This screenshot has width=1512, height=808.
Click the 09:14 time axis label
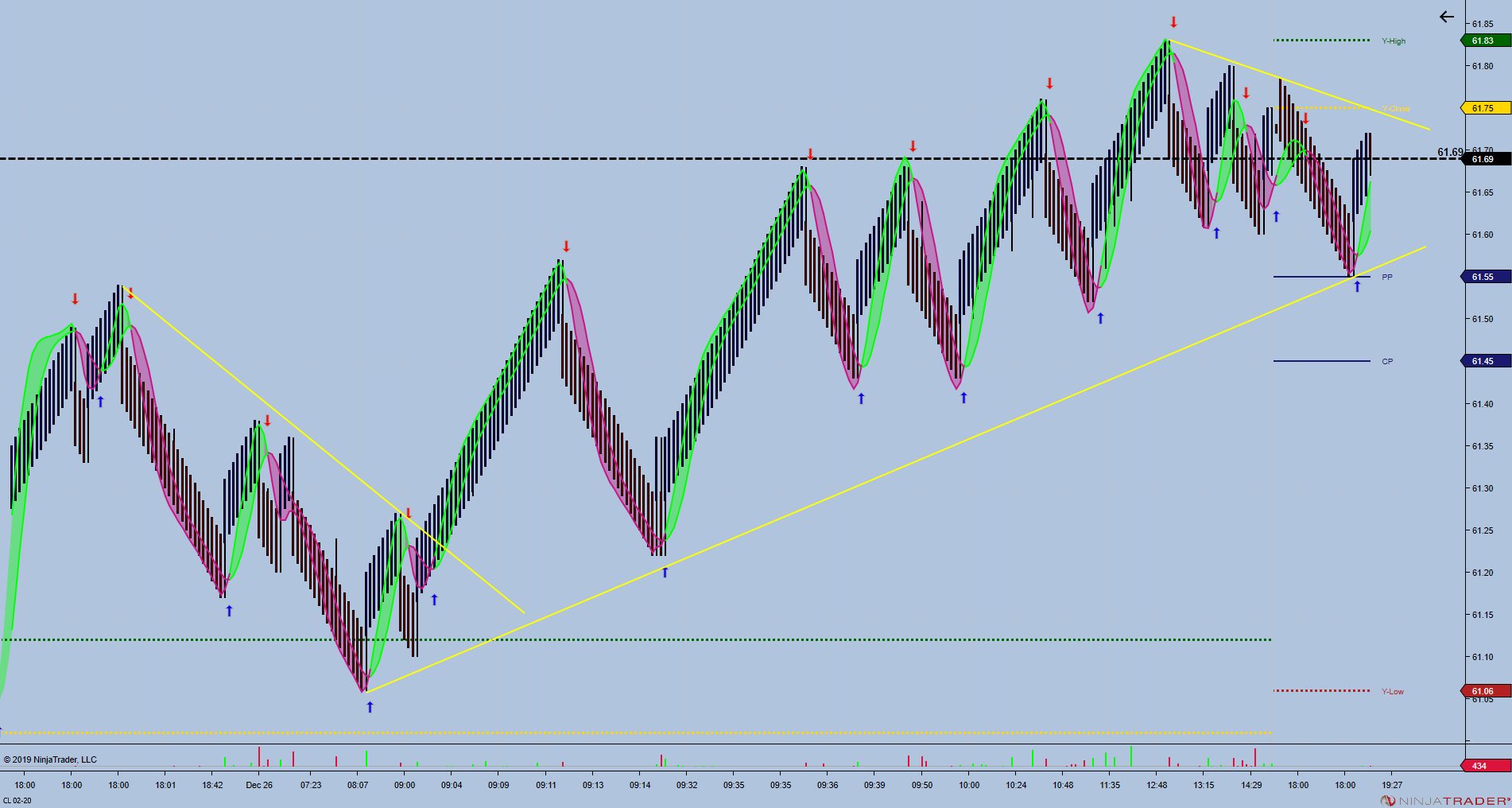(640, 785)
